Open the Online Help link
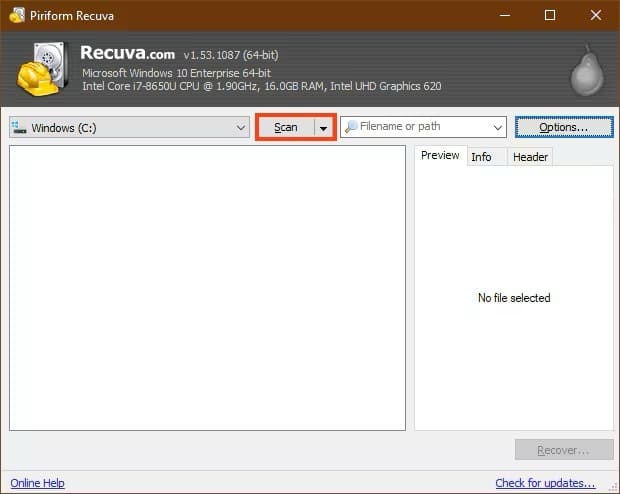 tap(38, 483)
